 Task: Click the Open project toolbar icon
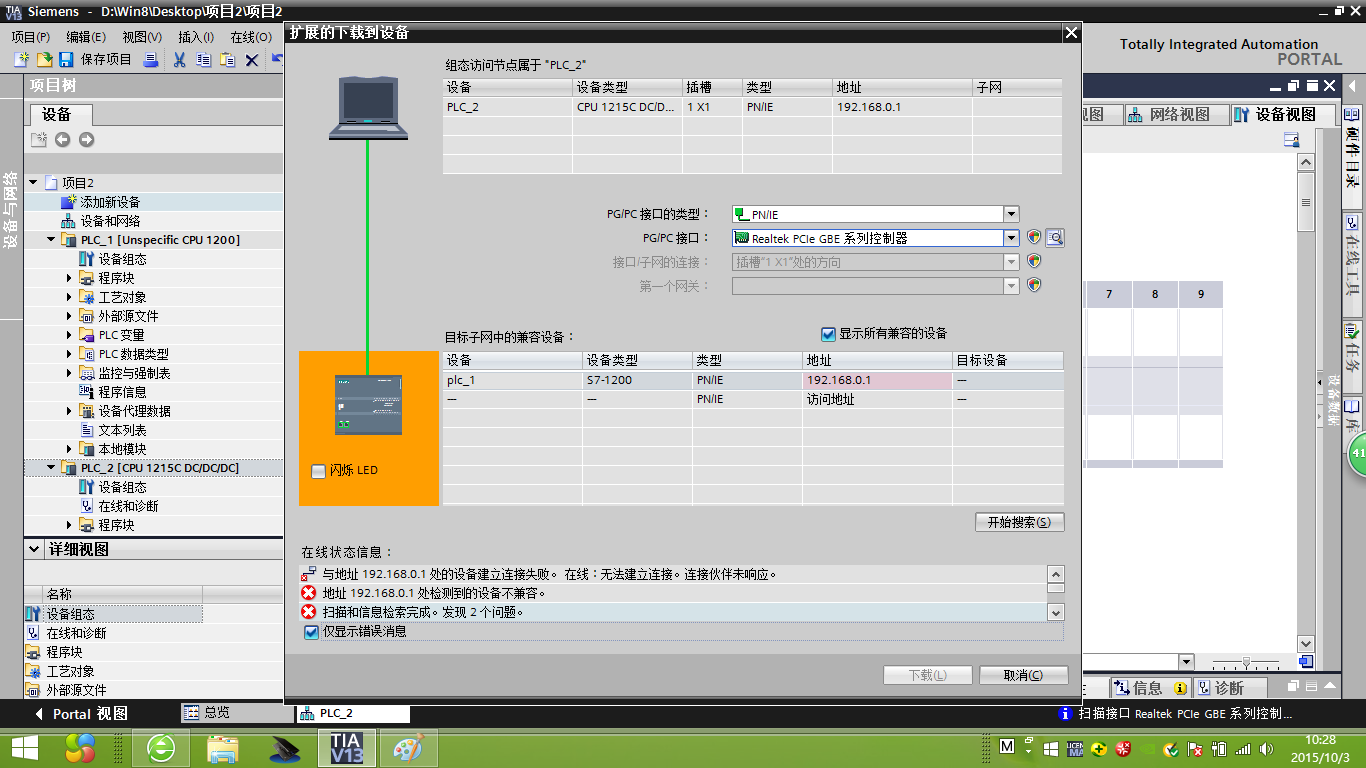pos(44,60)
